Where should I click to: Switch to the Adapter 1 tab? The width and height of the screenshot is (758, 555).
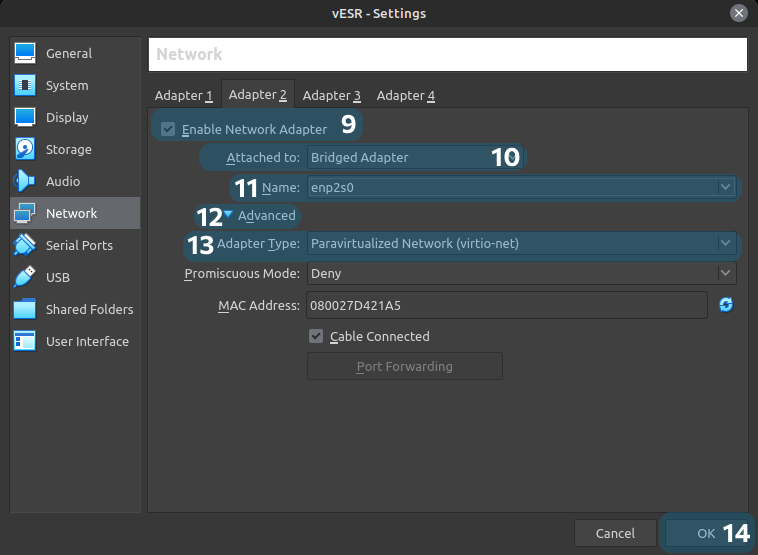[184, 96]
